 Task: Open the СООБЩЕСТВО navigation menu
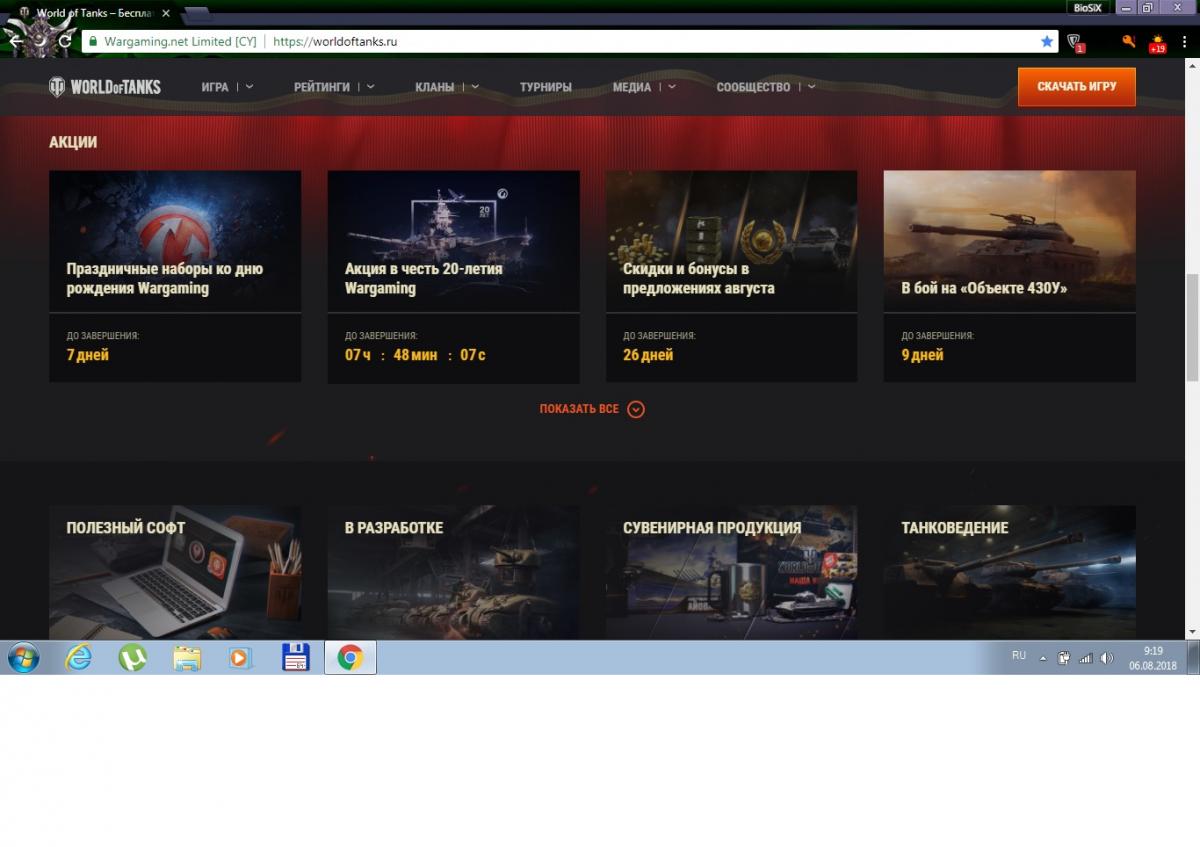pos(753,87)
